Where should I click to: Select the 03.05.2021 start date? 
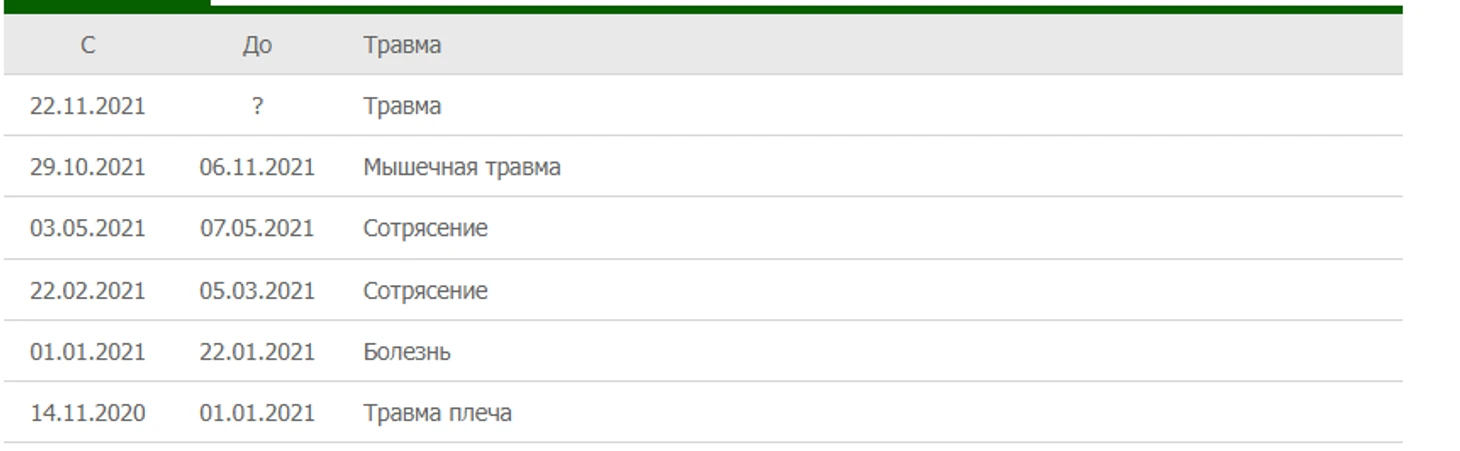(88, 228)
